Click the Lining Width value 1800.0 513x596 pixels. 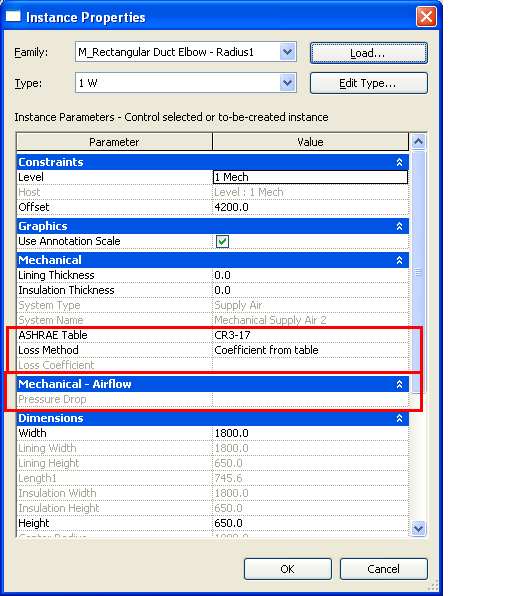[231, 448]
